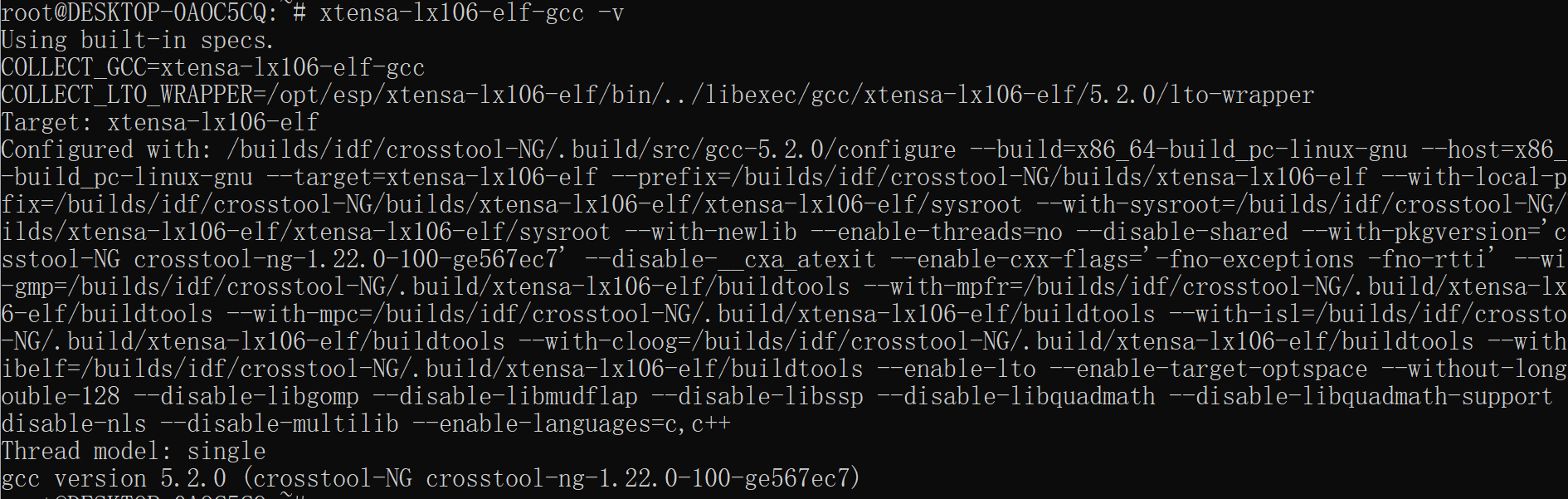Click the COLLECT_GCC=xtensa-lx106-elf-gcc line
Image resolution: width=1568 pixels, height=499 pixels.
click(213, 68)
